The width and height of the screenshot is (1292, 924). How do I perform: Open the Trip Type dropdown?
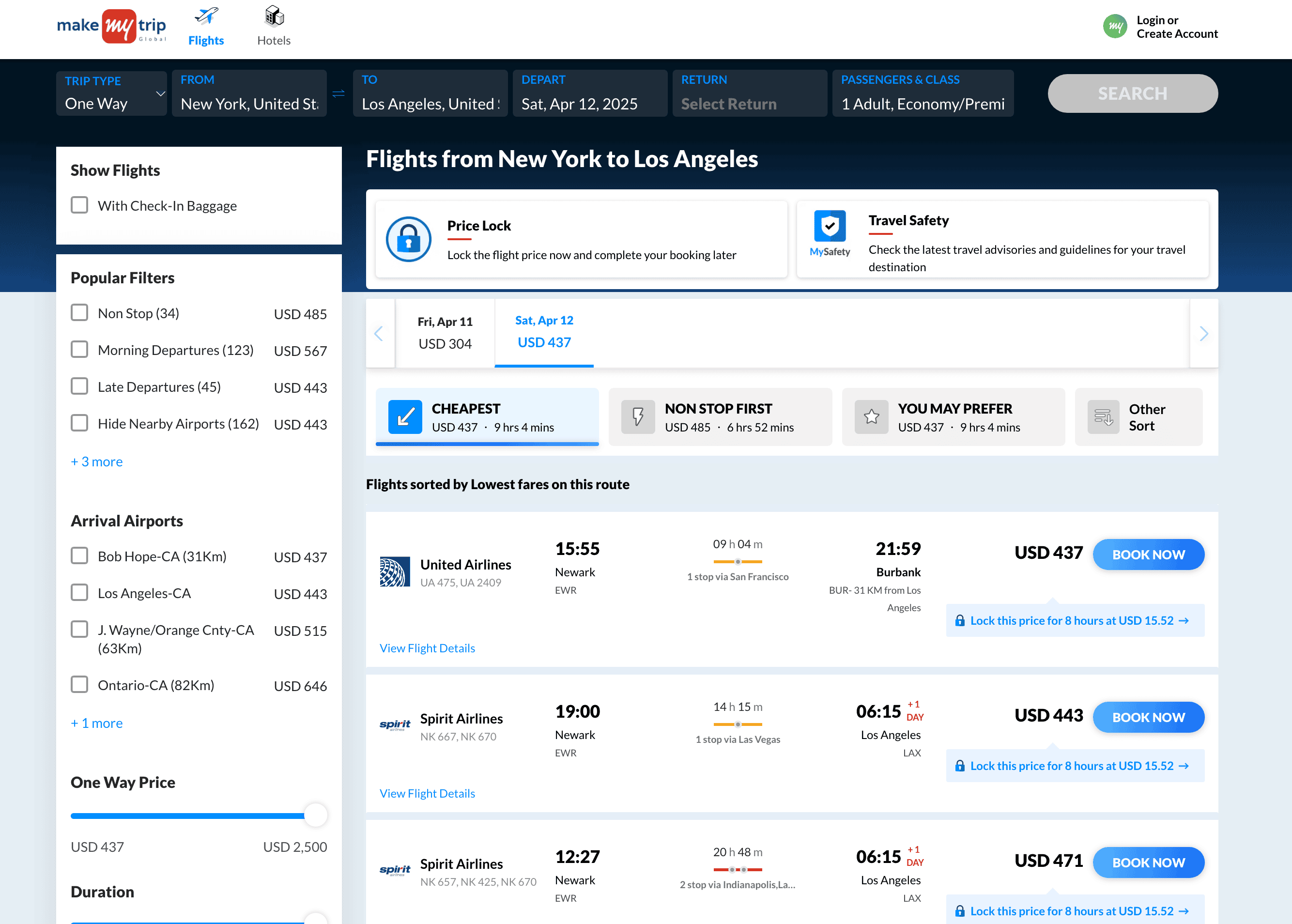click(x=111, y=93)
